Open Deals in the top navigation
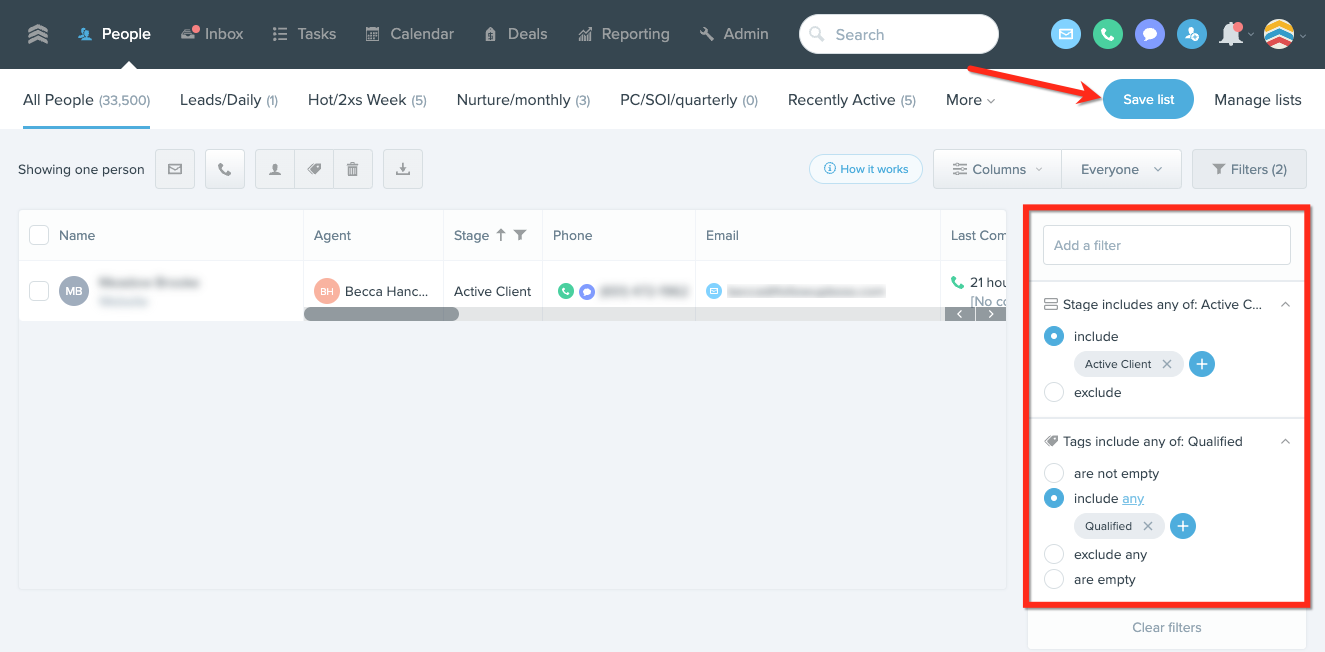Screen dimensions: 1325x652 (516, 34)
